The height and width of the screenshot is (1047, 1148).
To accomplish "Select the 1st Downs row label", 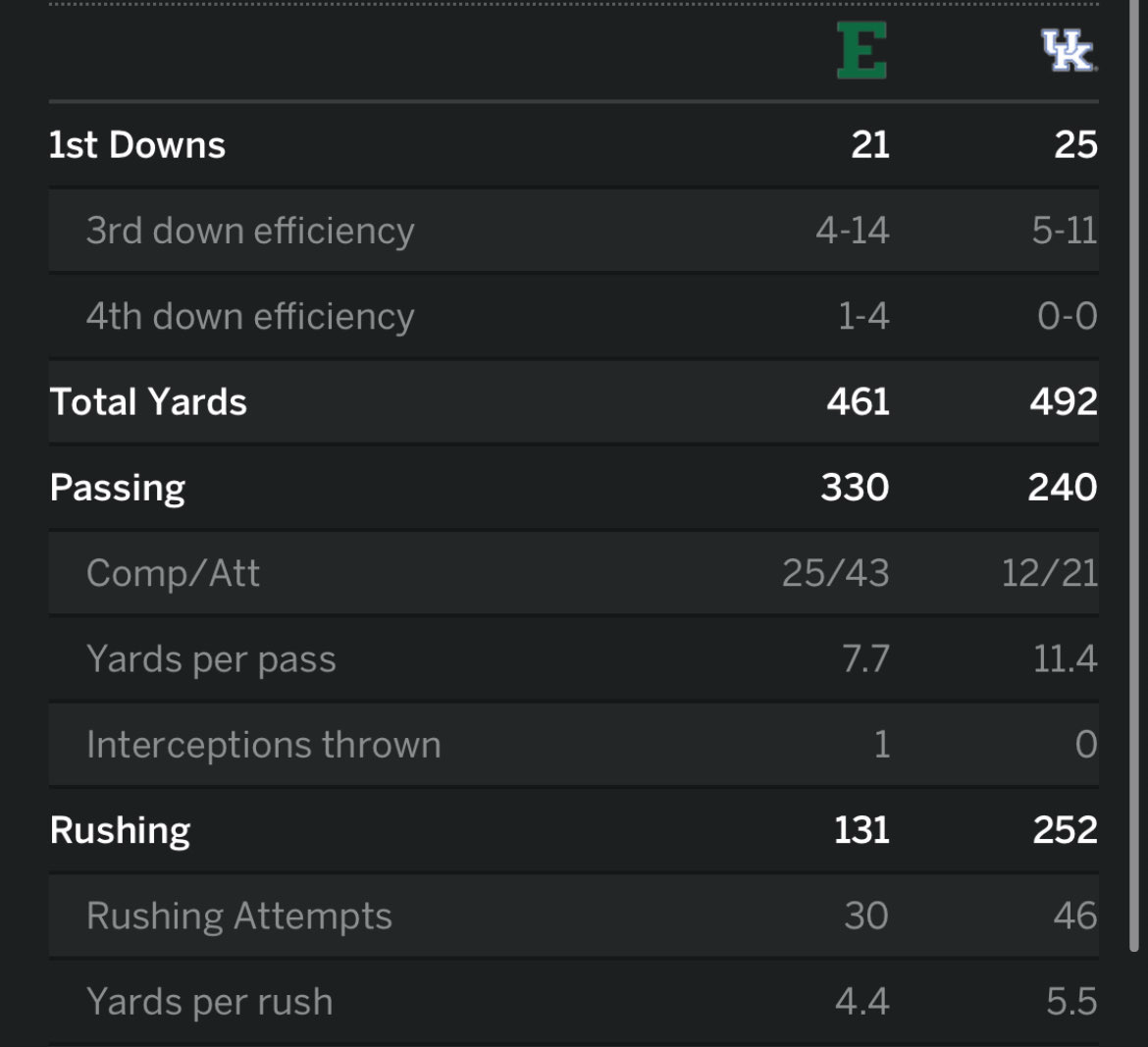I will pyautogui.click(x=137, y=145).
